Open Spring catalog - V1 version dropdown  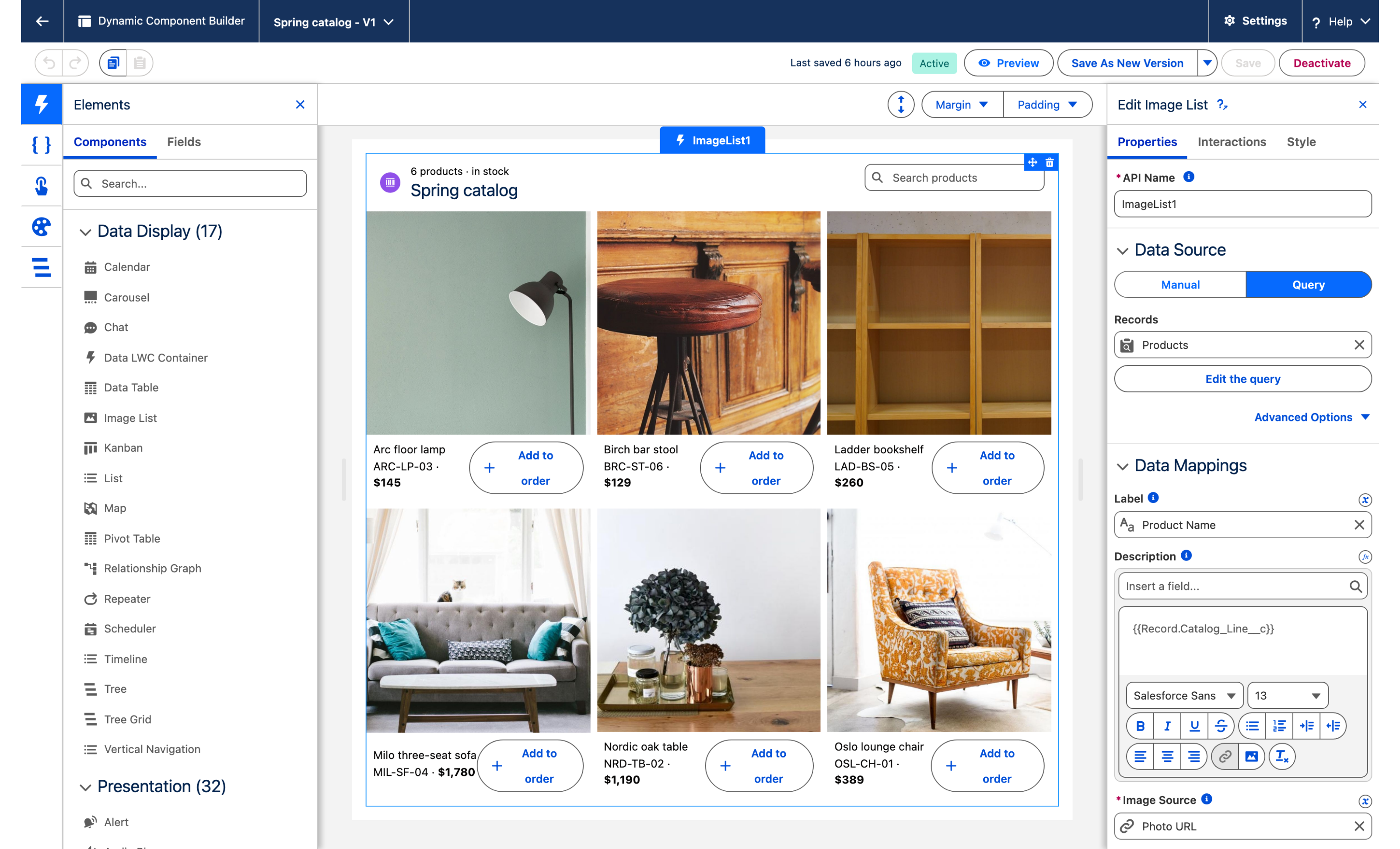pos(333,21)
